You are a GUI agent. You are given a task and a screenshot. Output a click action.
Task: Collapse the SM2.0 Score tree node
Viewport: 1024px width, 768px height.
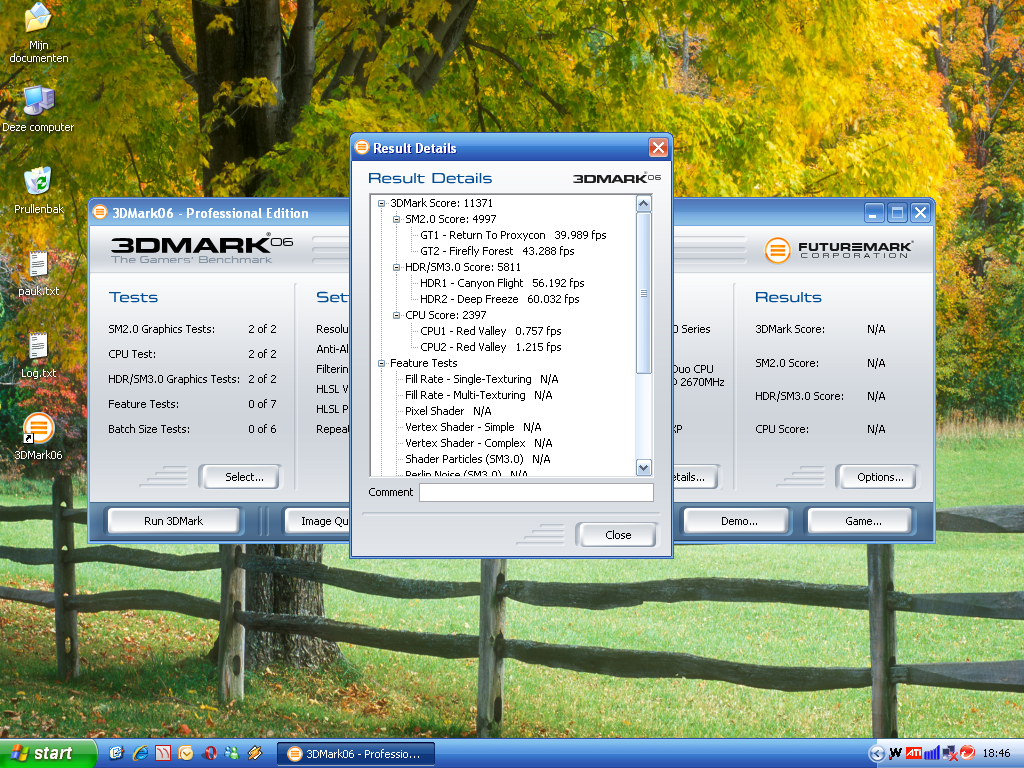click(396, 219)
